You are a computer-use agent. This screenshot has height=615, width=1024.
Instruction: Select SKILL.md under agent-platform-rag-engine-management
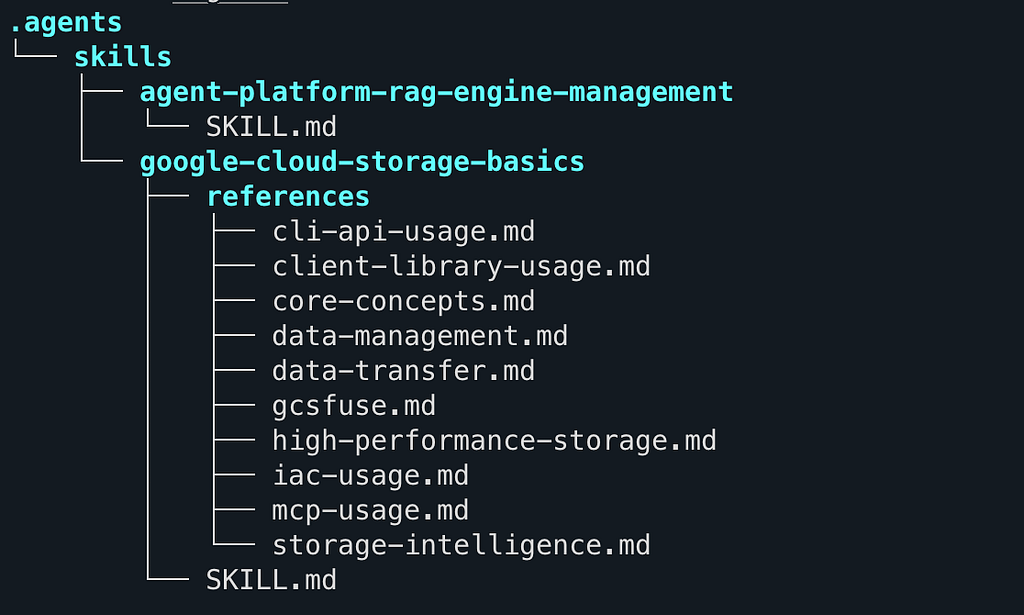point(271,127)
